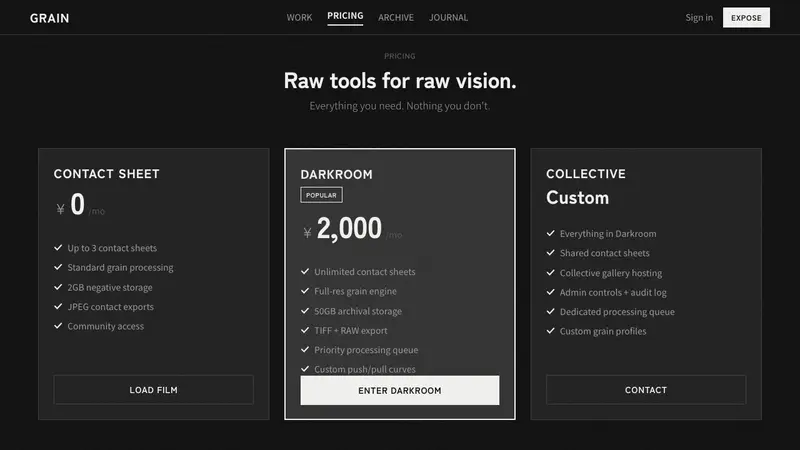This screenshot has height=450, width=800.
Task: Click the Custom price label
Action: point(578,198)
